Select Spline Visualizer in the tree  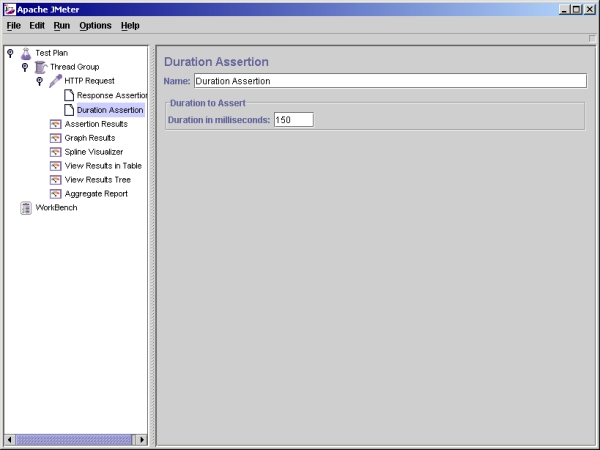pos(93,152)
